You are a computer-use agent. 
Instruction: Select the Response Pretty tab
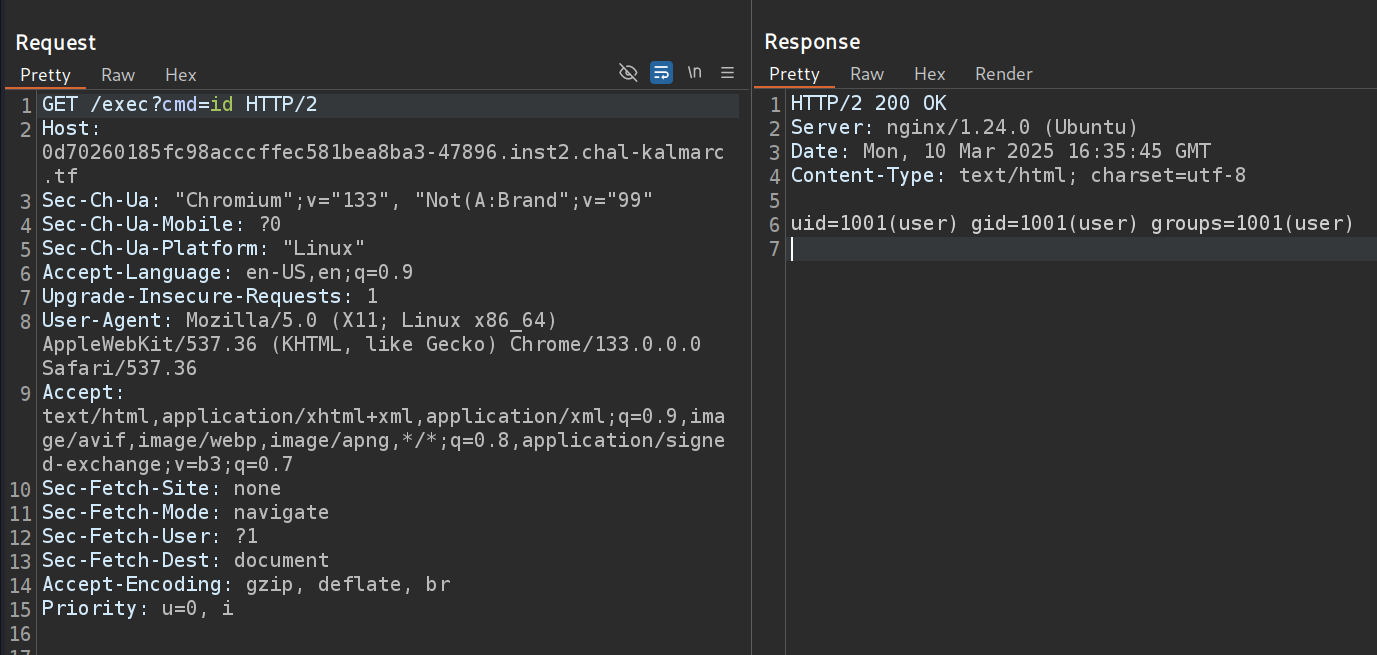click(x=795, y=74)
